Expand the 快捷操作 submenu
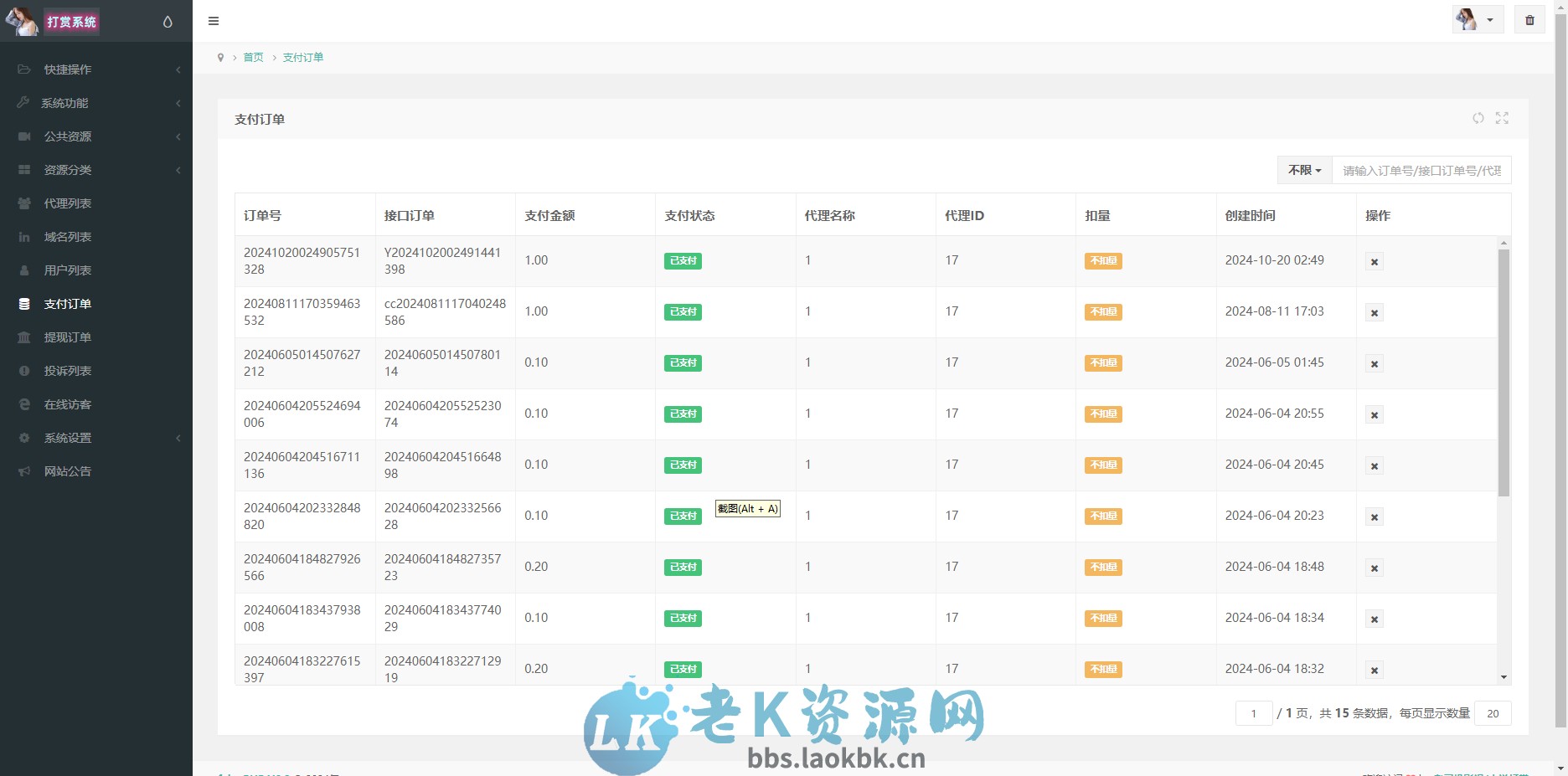 67,69
